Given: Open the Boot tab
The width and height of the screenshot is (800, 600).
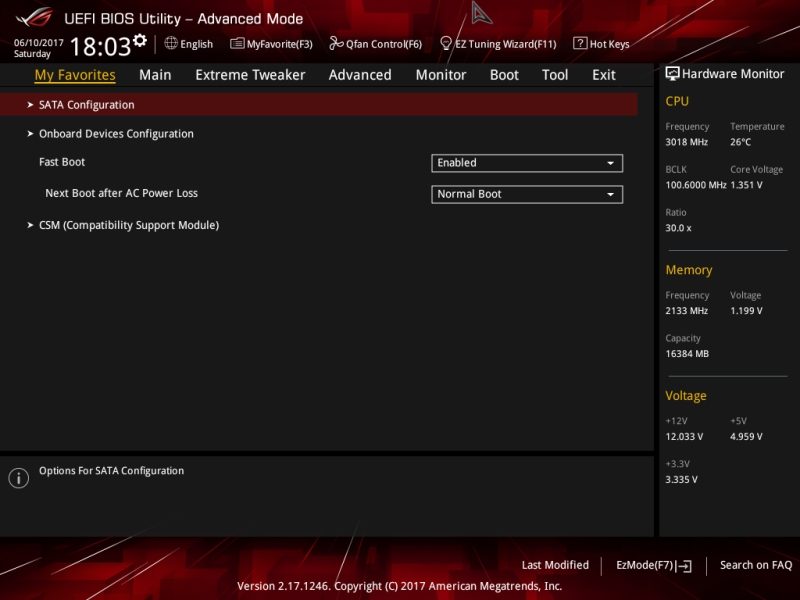Looking at the screenshot, I should point(504,75).
